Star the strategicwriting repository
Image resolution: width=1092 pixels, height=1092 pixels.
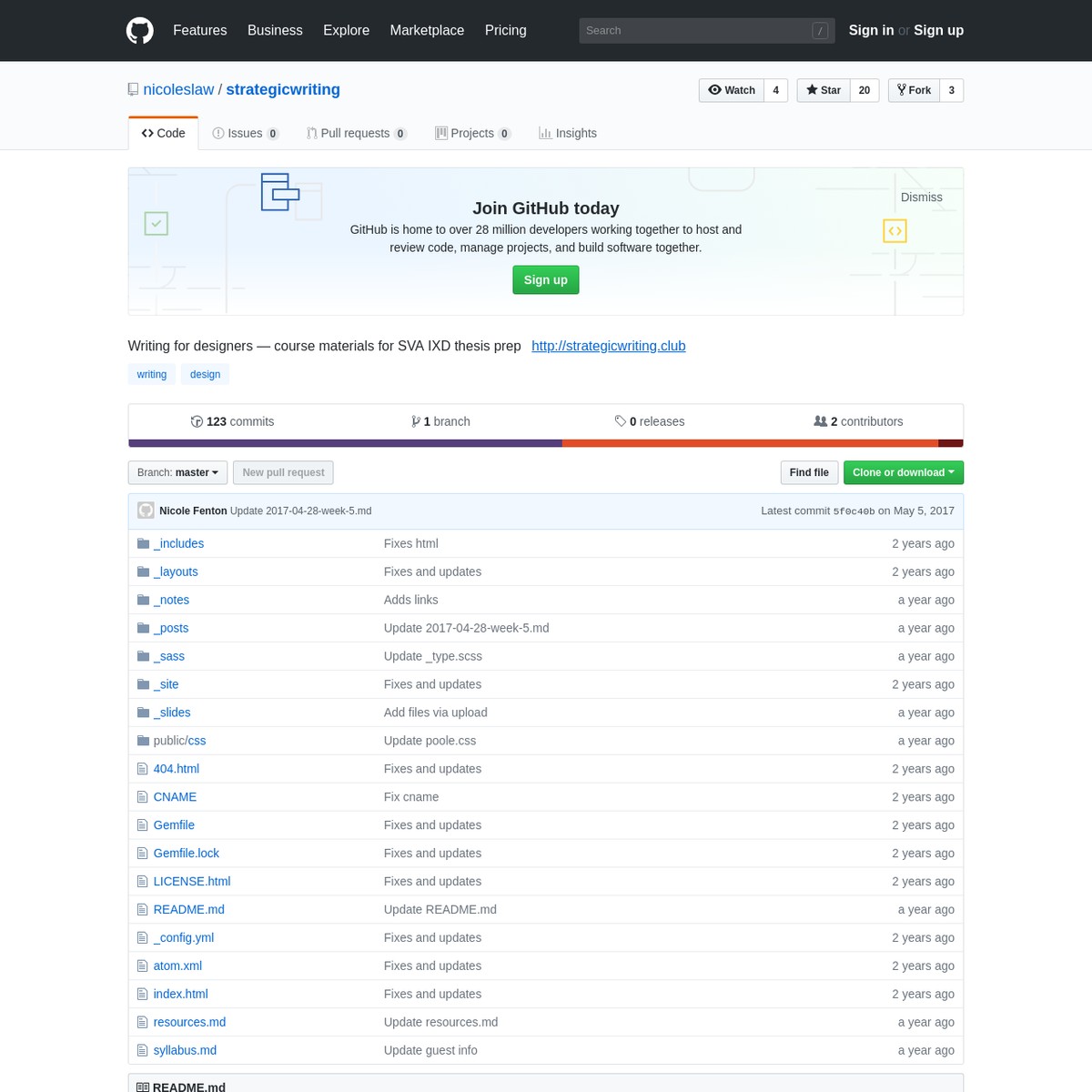point(824,90)
